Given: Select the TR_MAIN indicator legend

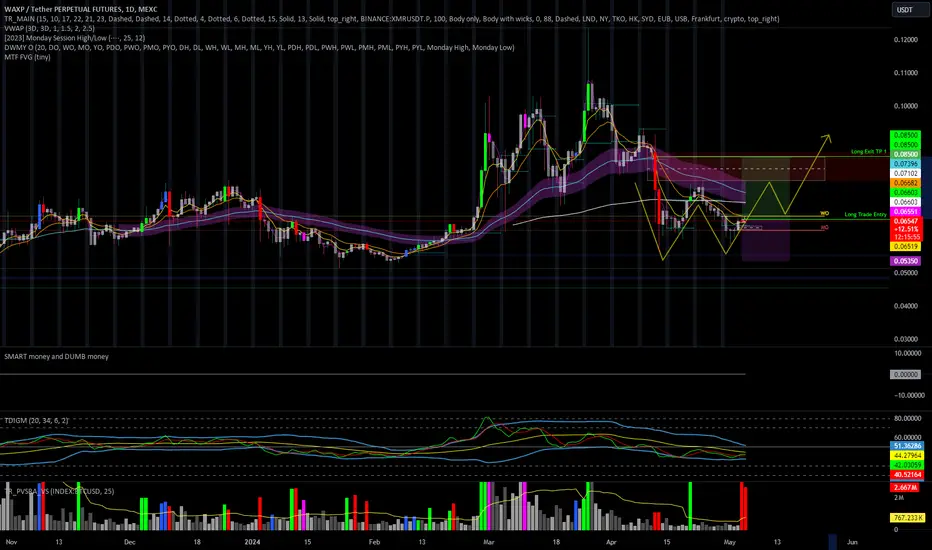Looking at the screenshot, I should click(x=392, y=18).
